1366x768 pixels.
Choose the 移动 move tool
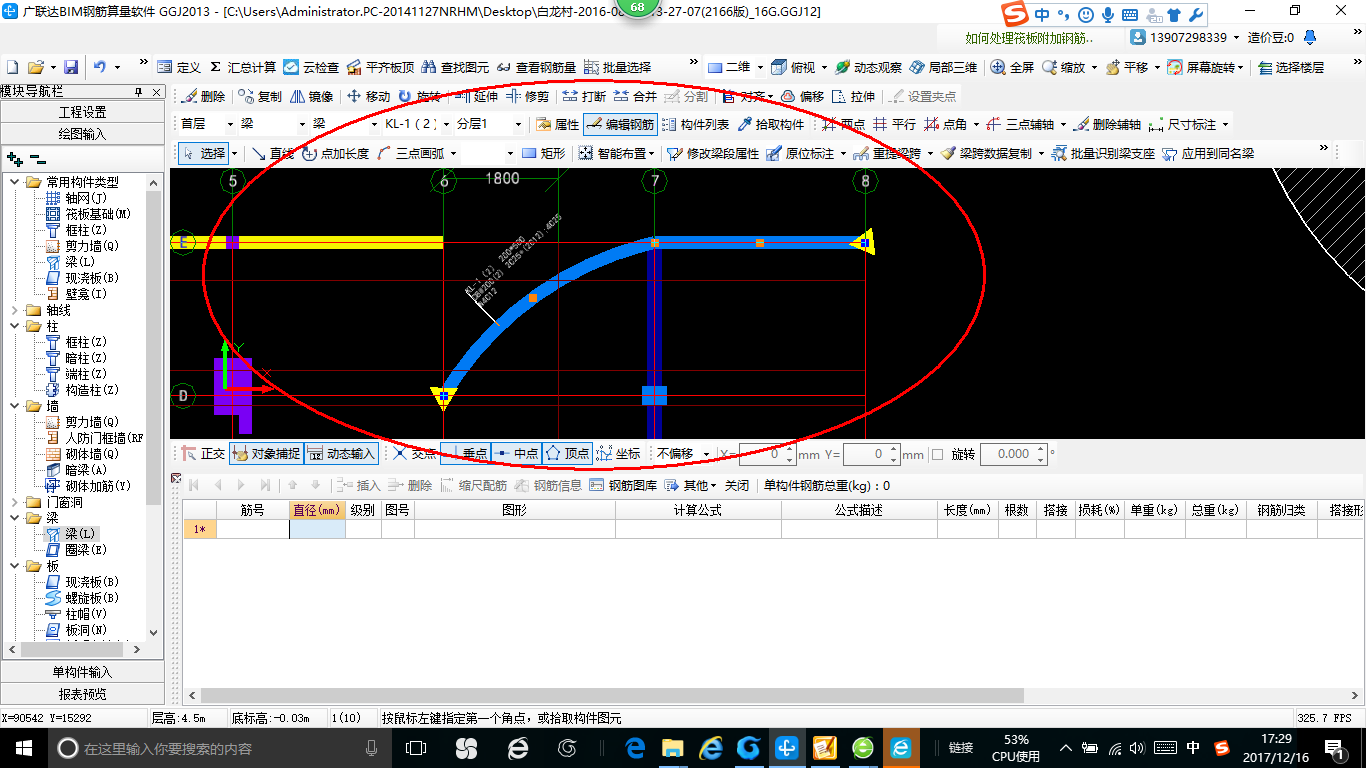pyautogui.click(x=368, y=97)
